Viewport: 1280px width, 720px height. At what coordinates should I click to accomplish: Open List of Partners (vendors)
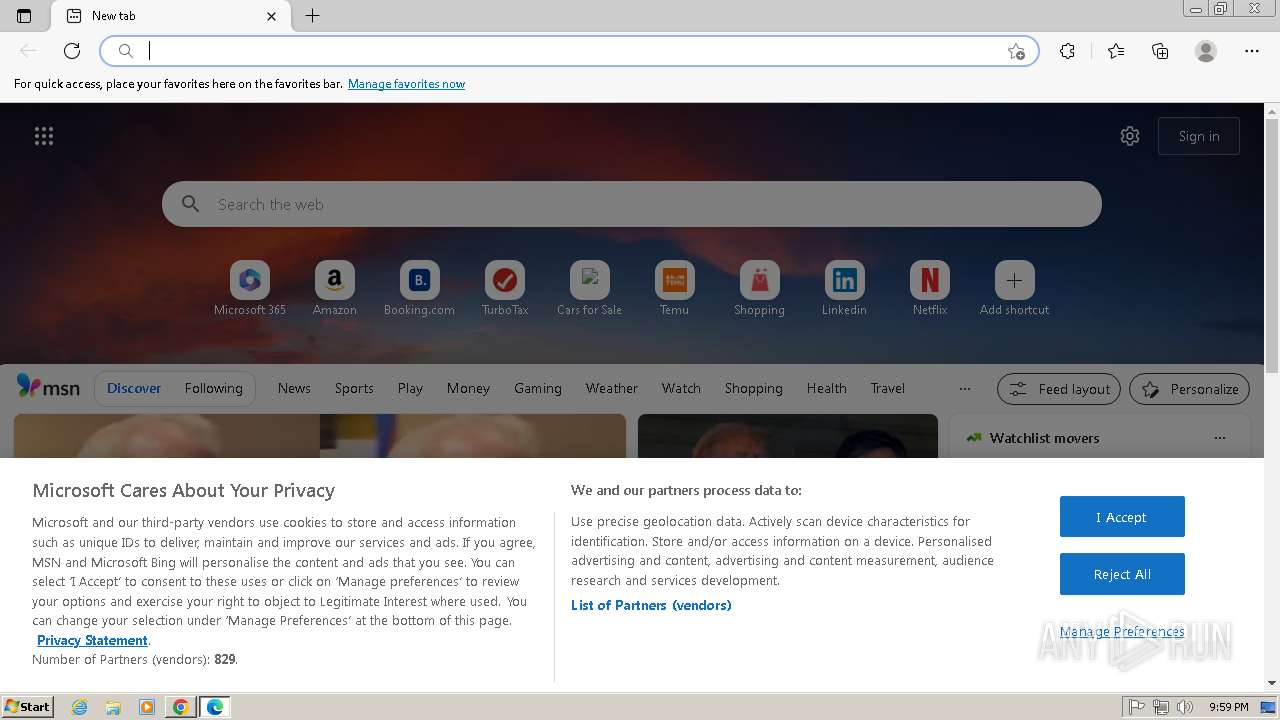pyautogui.click(x=651, y=605)
